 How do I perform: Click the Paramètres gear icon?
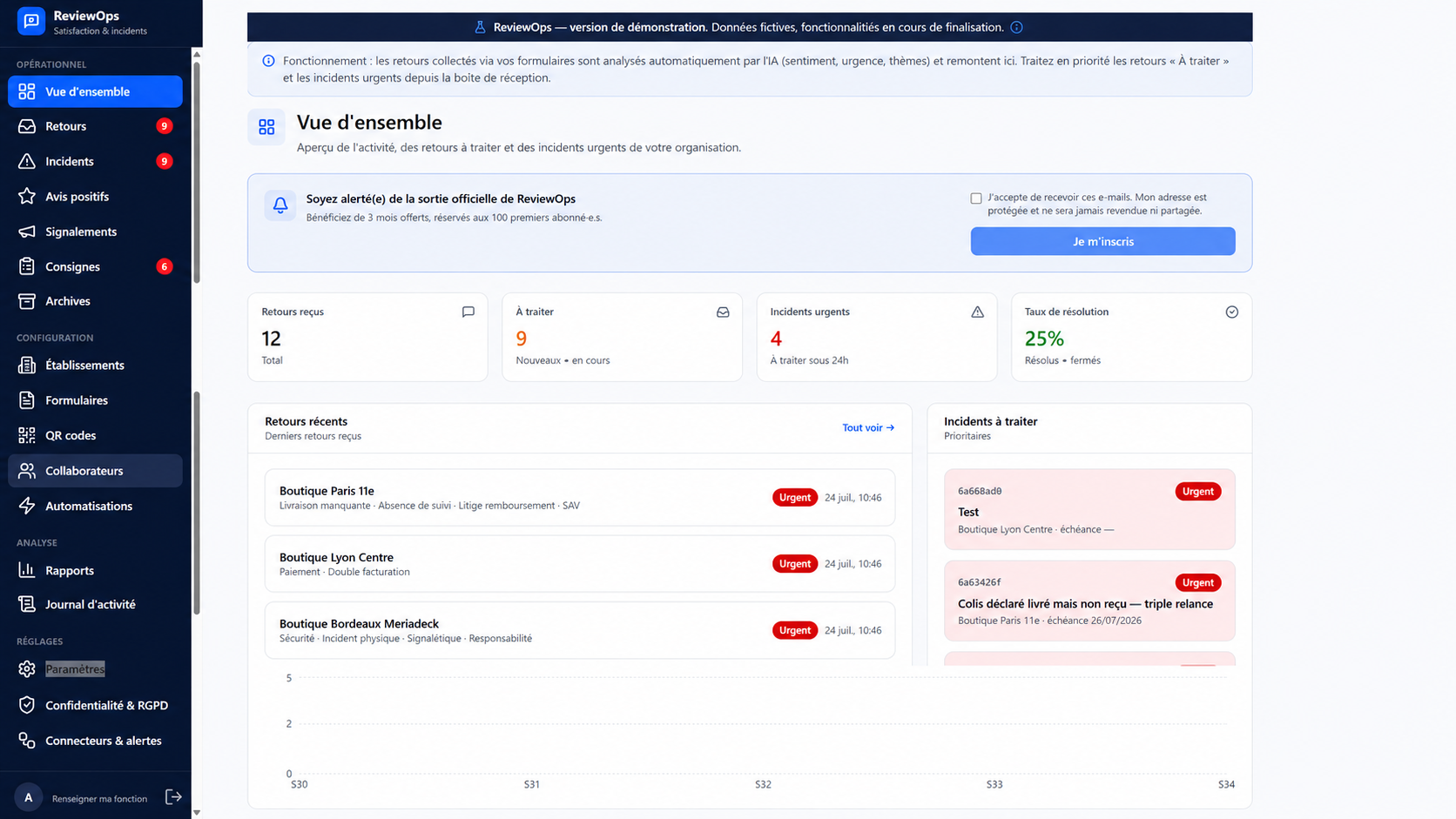click(x=27, y=668)
